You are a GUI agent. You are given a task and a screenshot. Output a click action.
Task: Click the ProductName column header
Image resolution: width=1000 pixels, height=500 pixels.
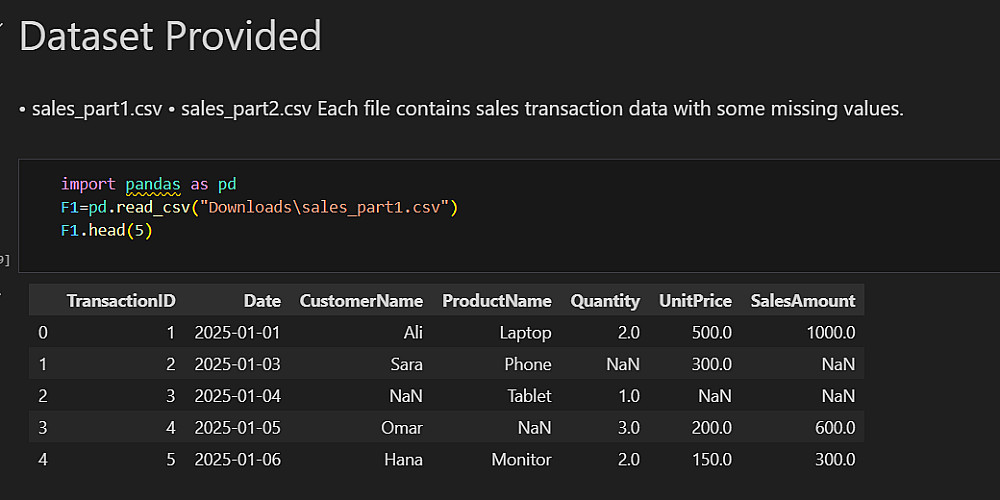[x=496, y=301]
